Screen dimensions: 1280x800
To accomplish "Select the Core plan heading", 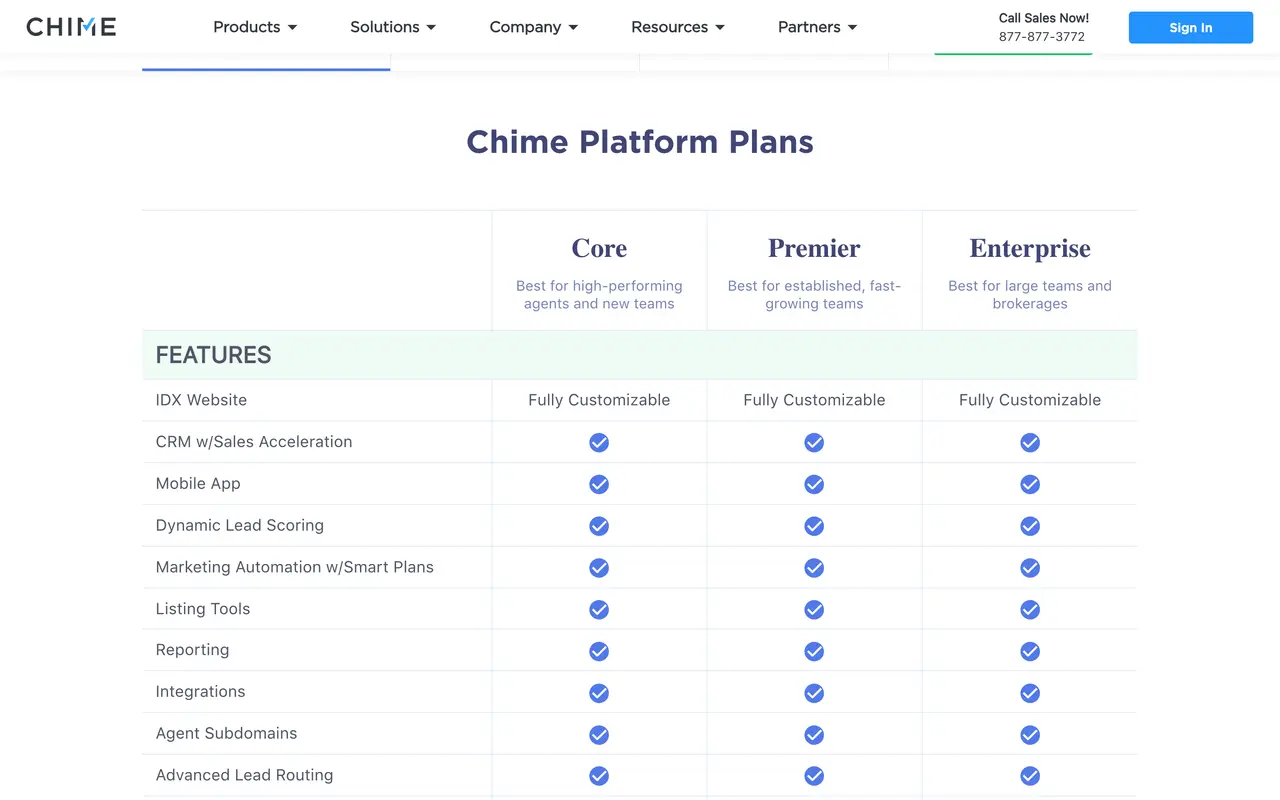I will [x=599, y=248].
